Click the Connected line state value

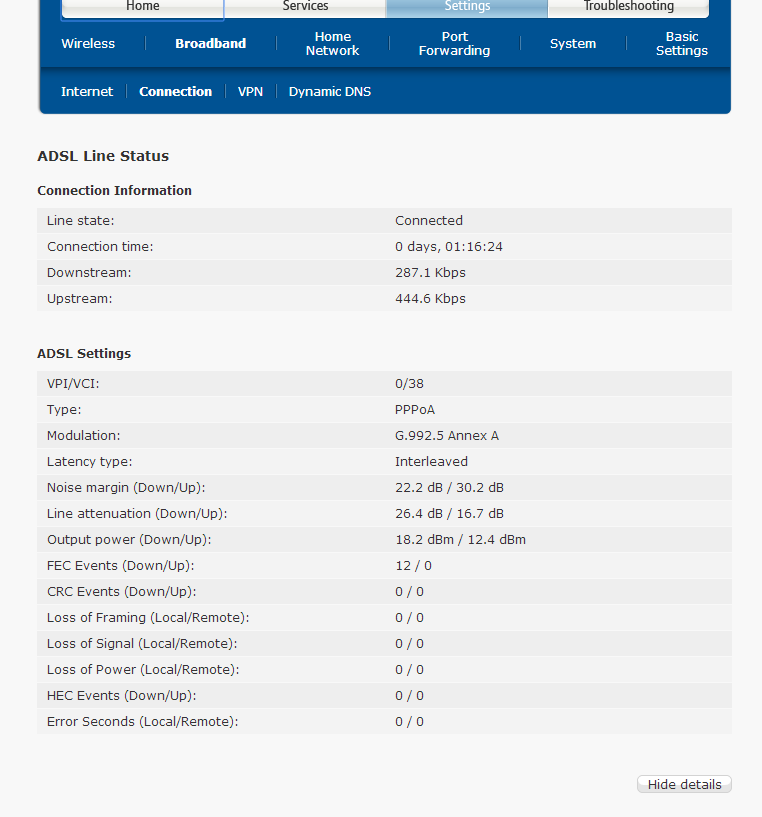click(429, 220)
